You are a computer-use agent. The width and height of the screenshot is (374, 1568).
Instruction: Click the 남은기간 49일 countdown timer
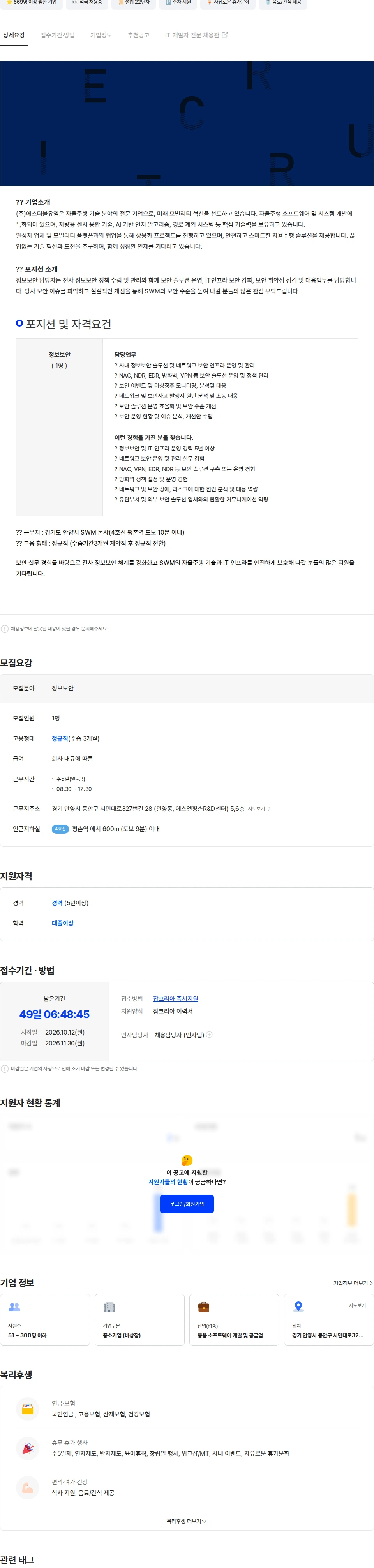[54, 1014]
